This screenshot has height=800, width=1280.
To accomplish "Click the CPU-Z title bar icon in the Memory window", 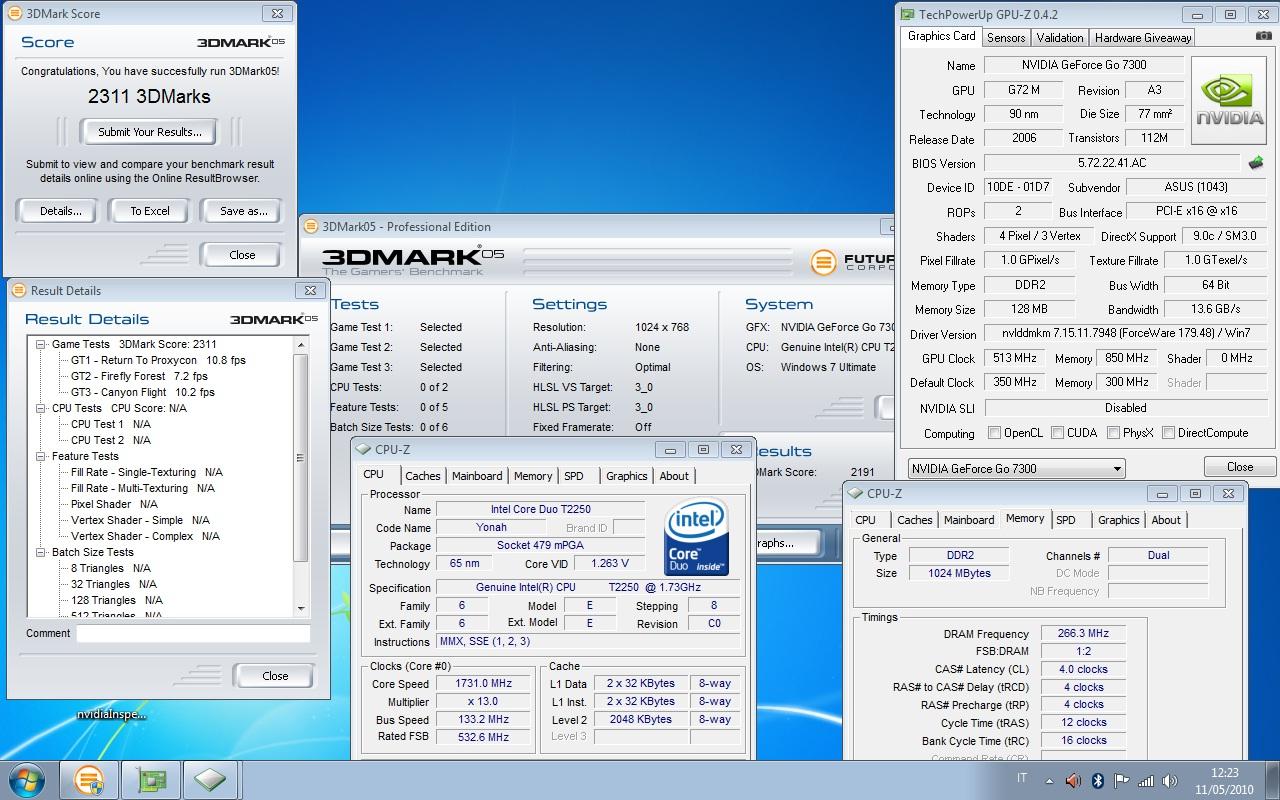I will pyautogui.click(x=855, y=493).
